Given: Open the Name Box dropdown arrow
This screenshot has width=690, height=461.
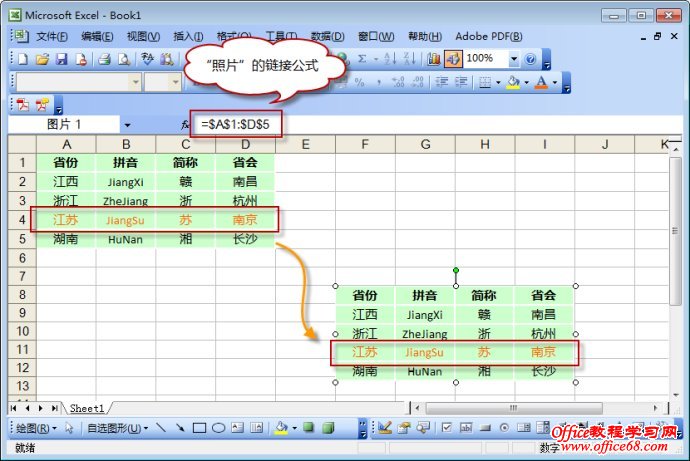Looking at the screenshot, I should [127, 125].
